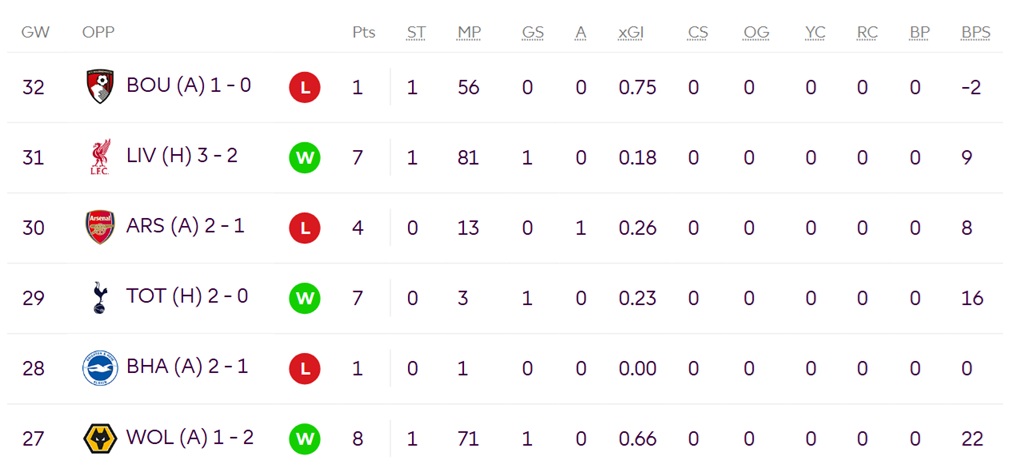Select the MP column header
The width and height of the screenshot is (1015, 471).
point(469,33)
